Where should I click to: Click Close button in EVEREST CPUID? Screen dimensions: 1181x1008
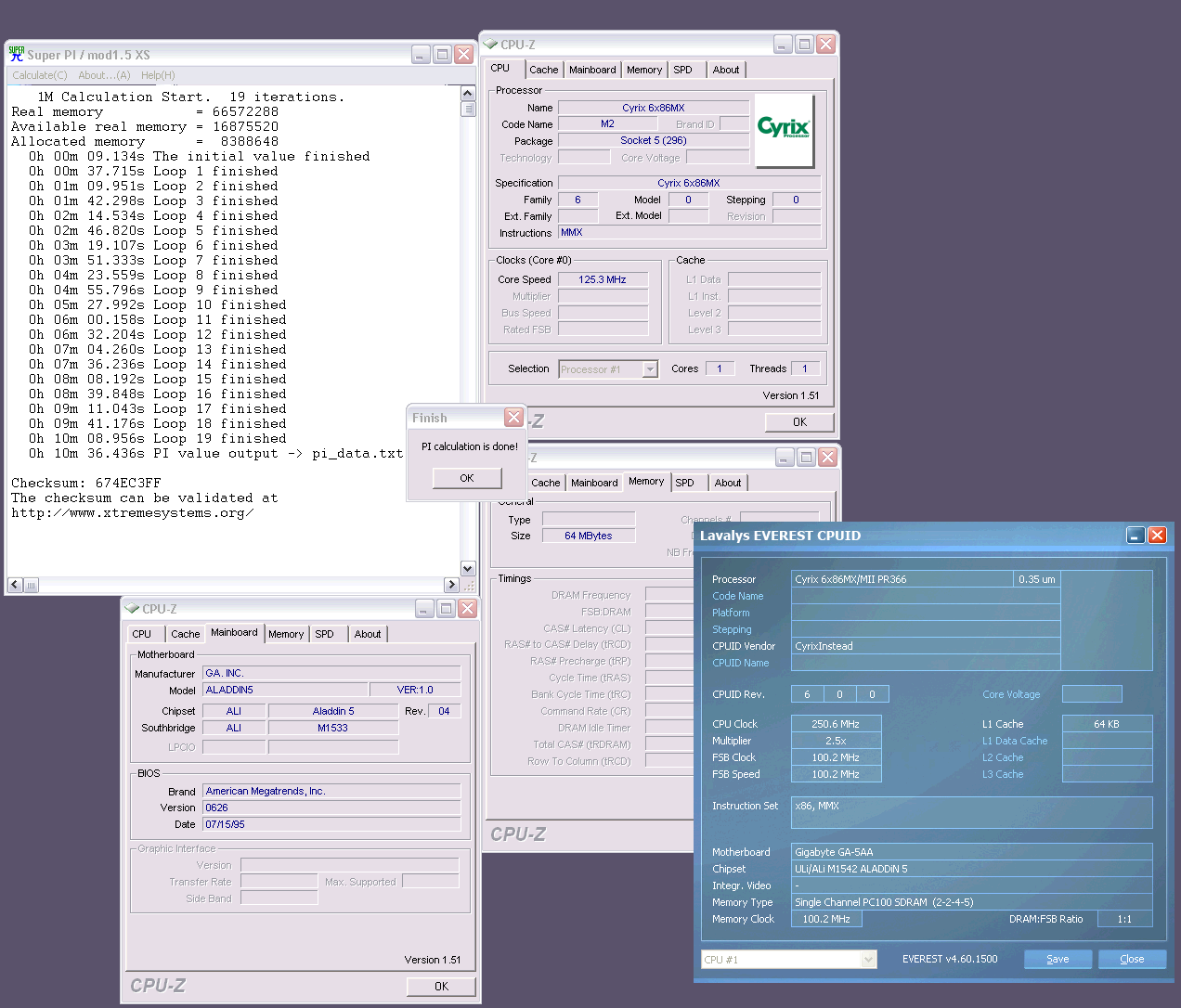tap(1132, 959)
